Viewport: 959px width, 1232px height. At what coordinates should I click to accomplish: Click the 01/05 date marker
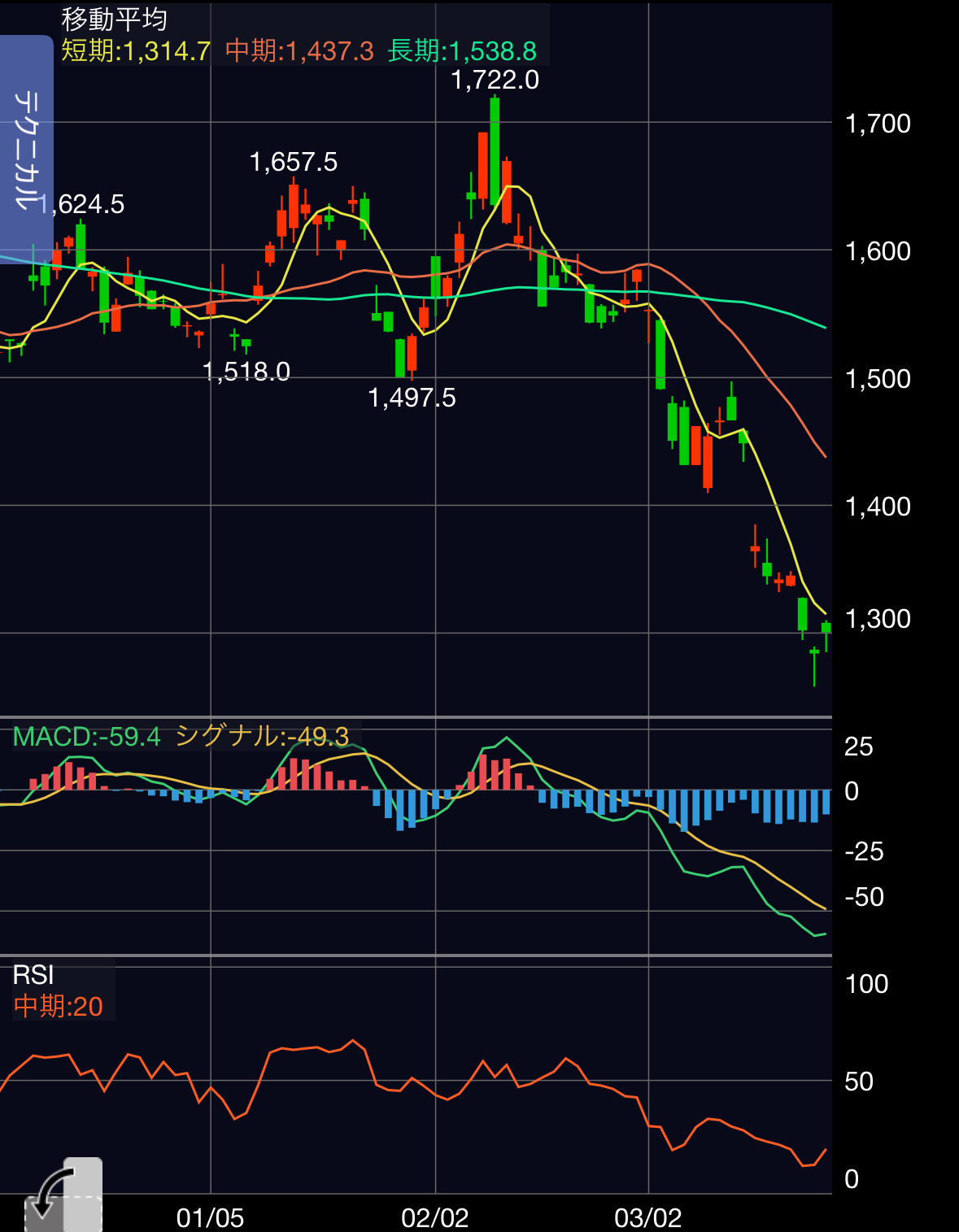tap(210, 1217)
